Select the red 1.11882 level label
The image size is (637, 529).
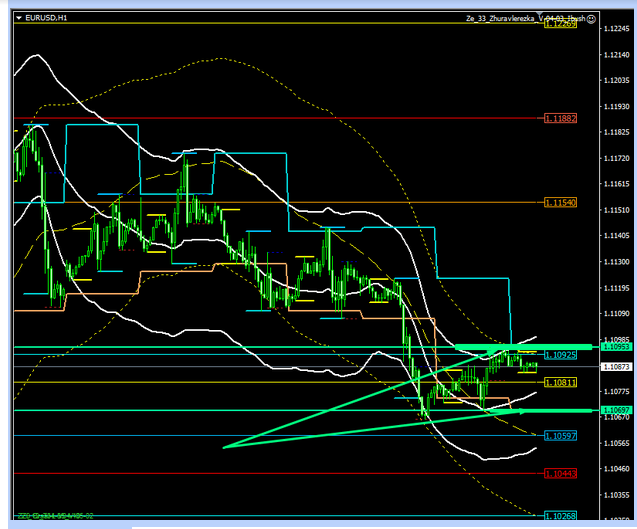tap(561, 118)
